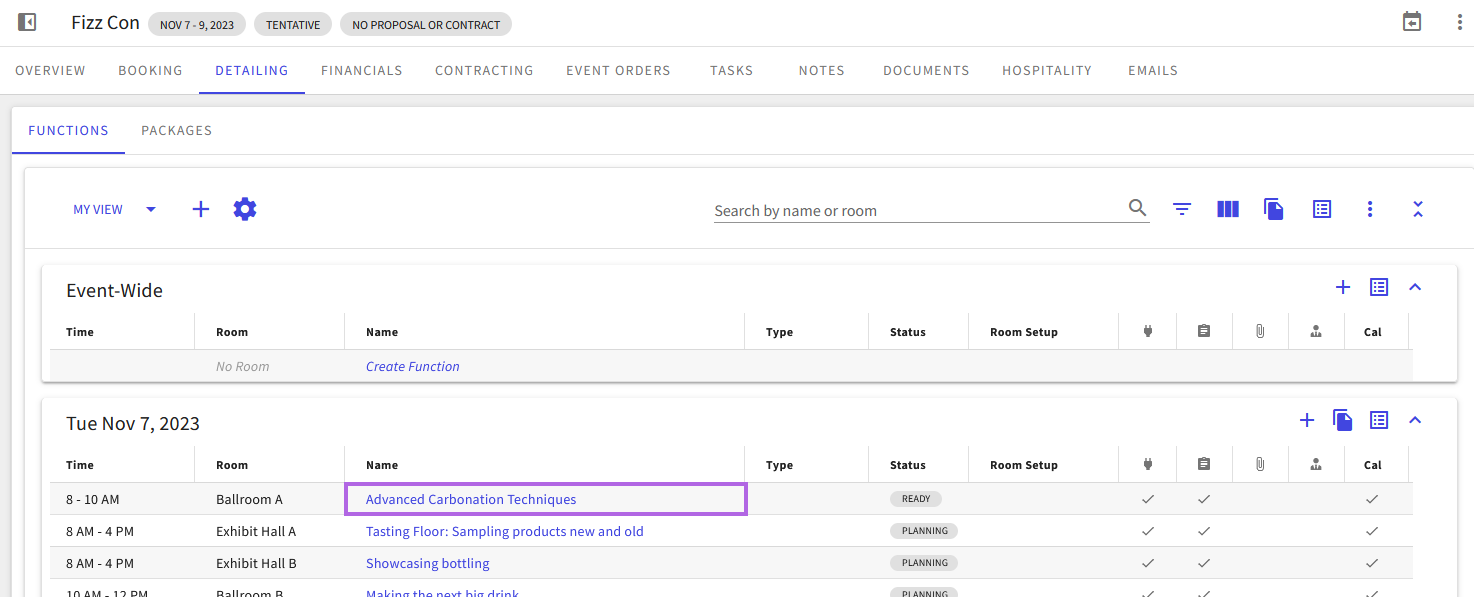Add function to Event-Wide section
Viewport: 1474px width, 597px height.
1343,287
